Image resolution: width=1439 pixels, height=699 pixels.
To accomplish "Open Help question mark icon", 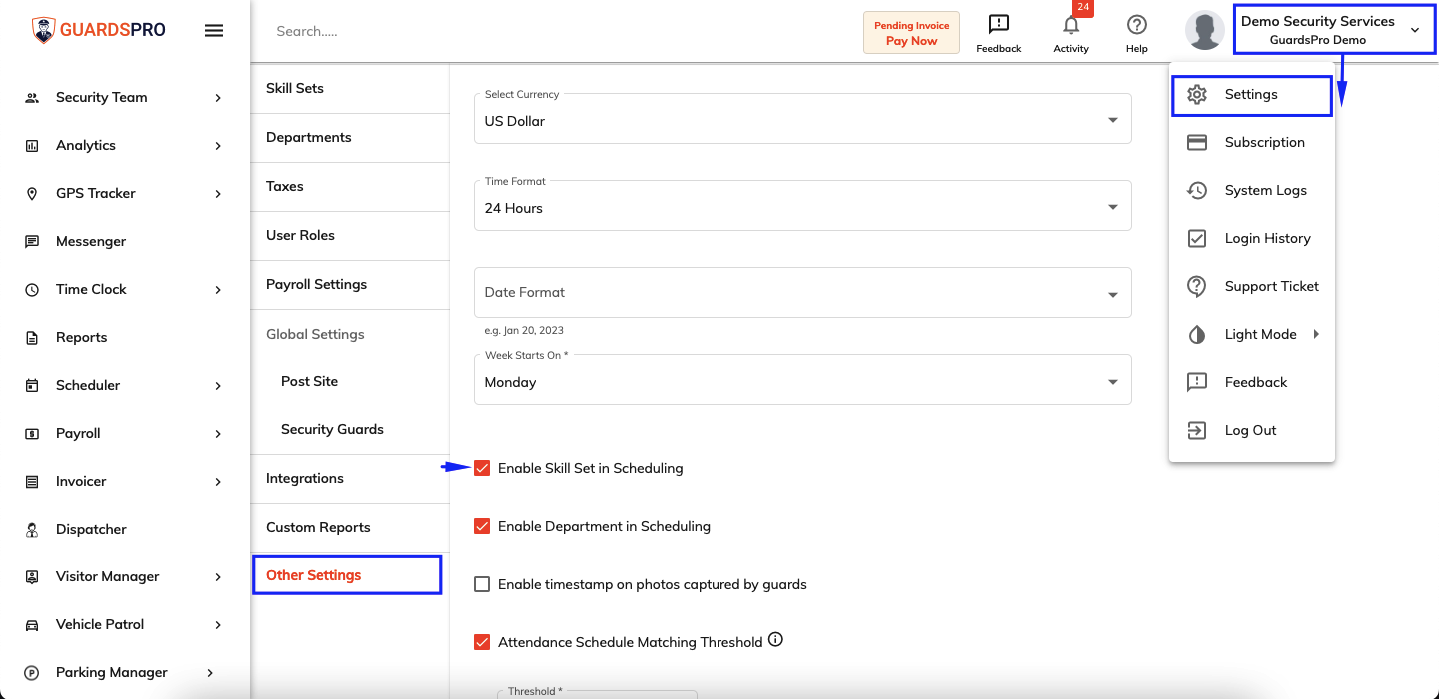I will pos(1136,25).
